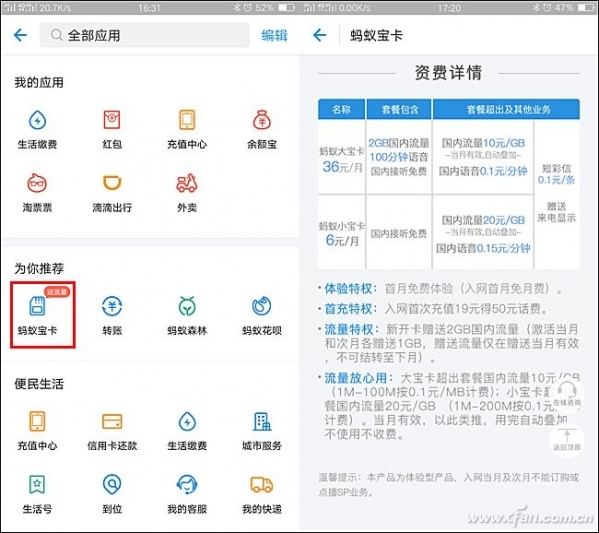The height and width of the screenshot is (533, 599).
Task: Open 蚂蚁花呗 app
Action: [262, 315]
